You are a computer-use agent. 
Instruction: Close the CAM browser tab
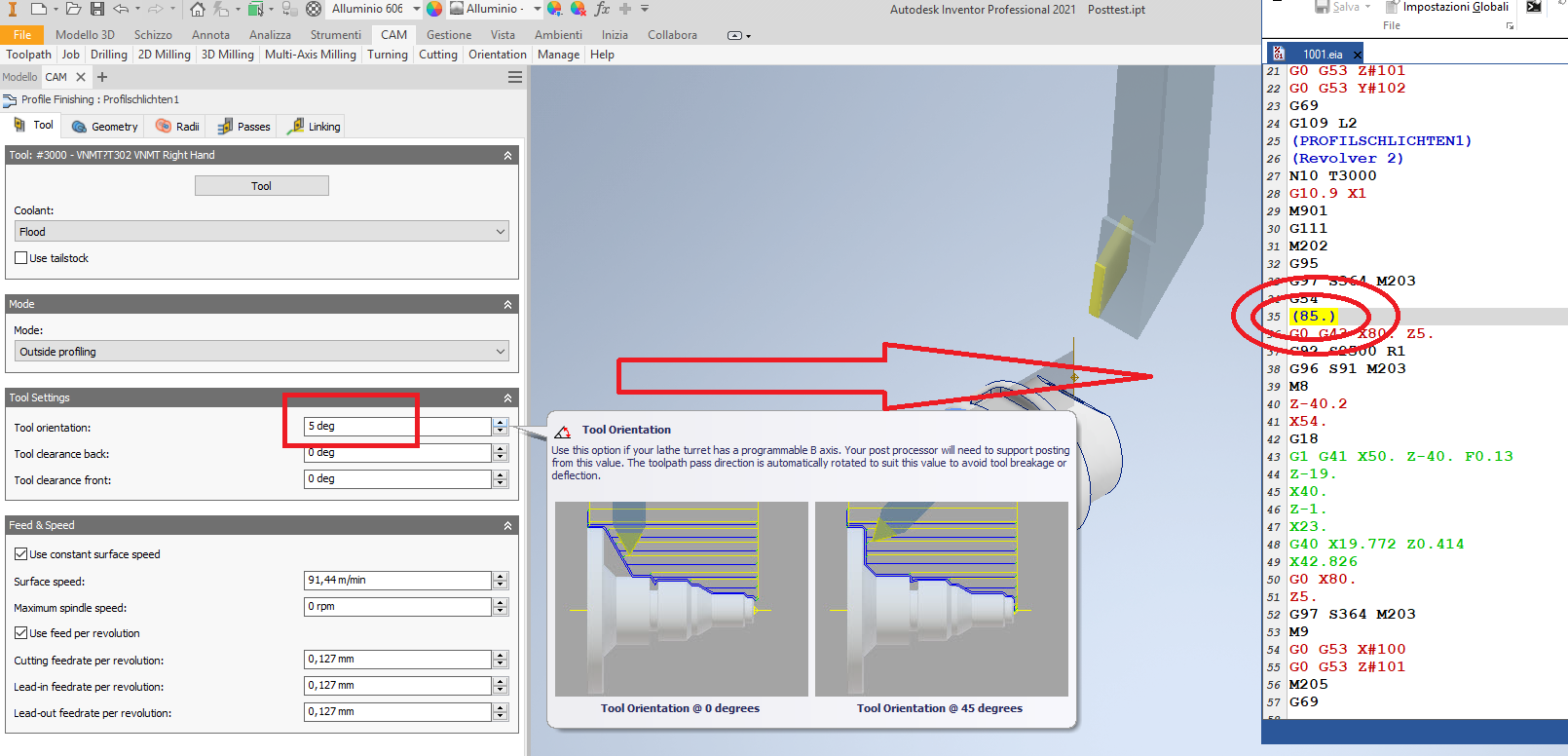click(81, 77)
